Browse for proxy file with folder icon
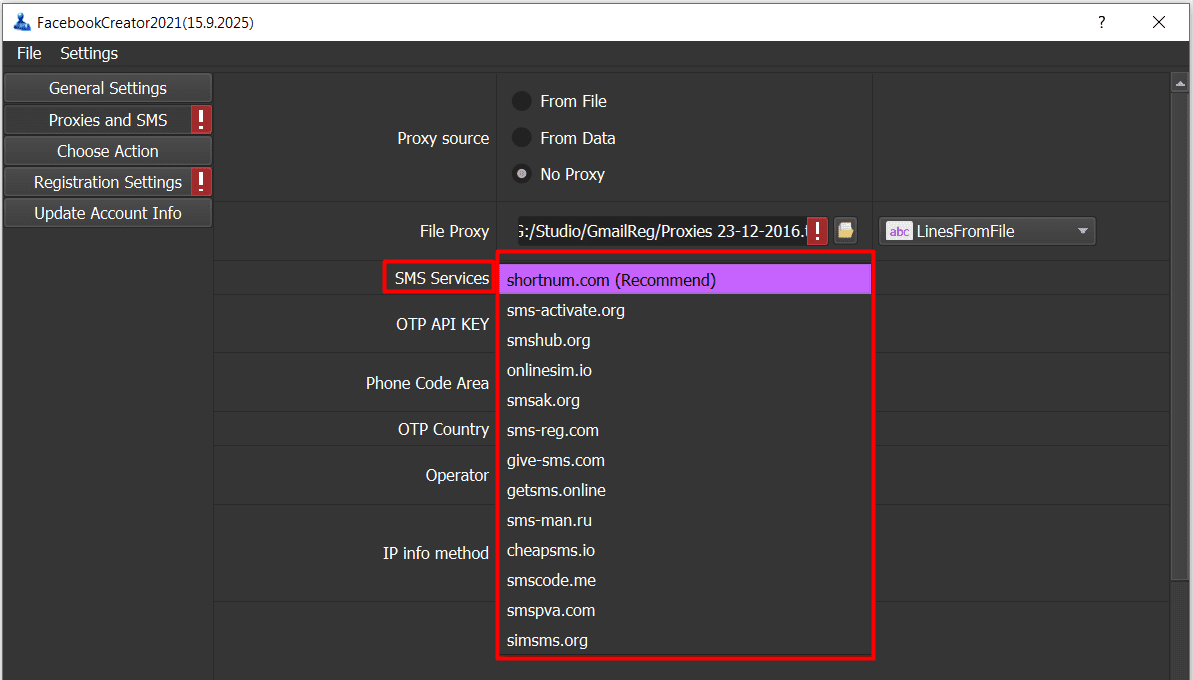The height and width of the screenshot is (680, 1193). point(845,230)
